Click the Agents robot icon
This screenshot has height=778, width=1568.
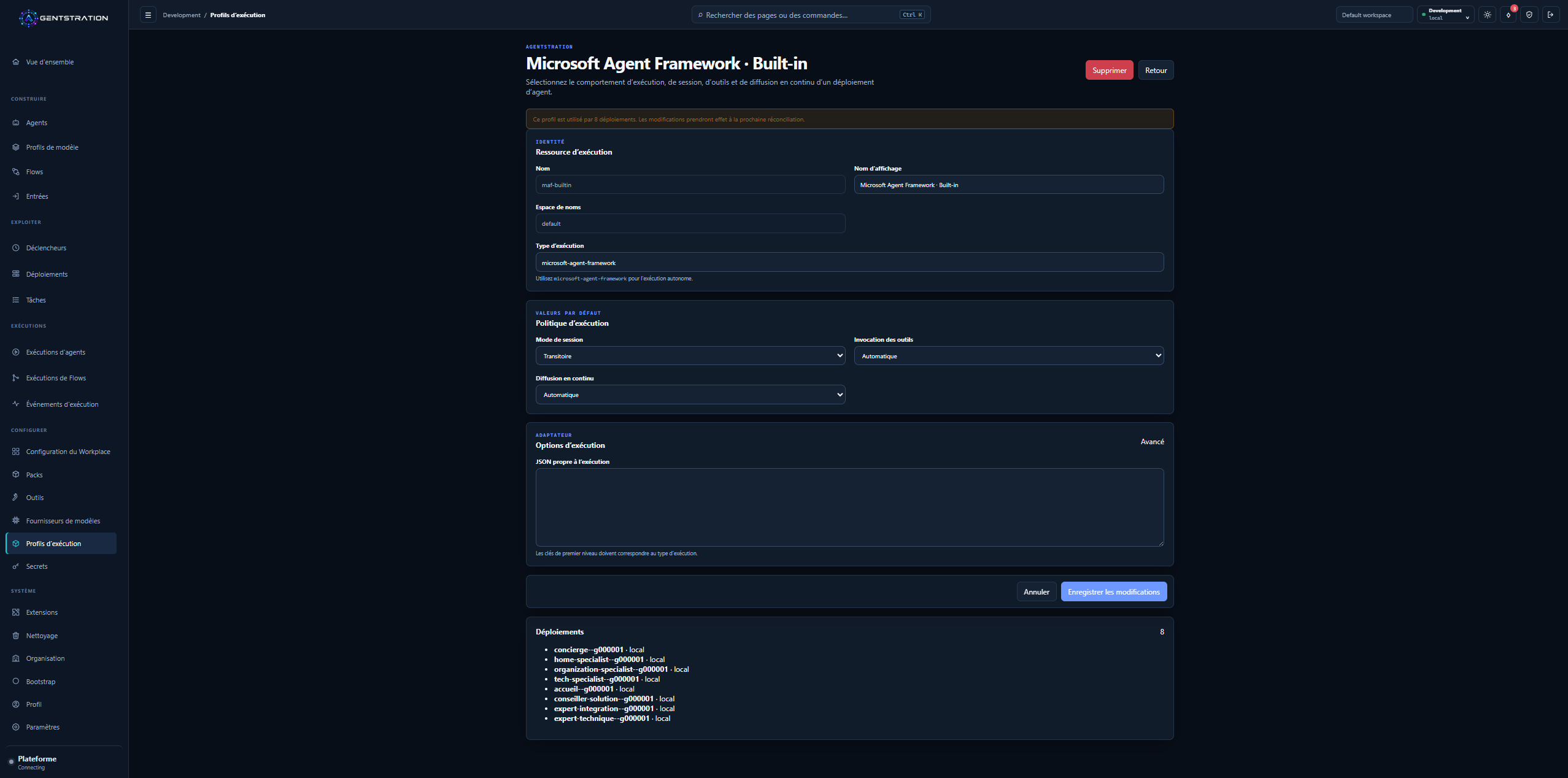tap(16, 123)
